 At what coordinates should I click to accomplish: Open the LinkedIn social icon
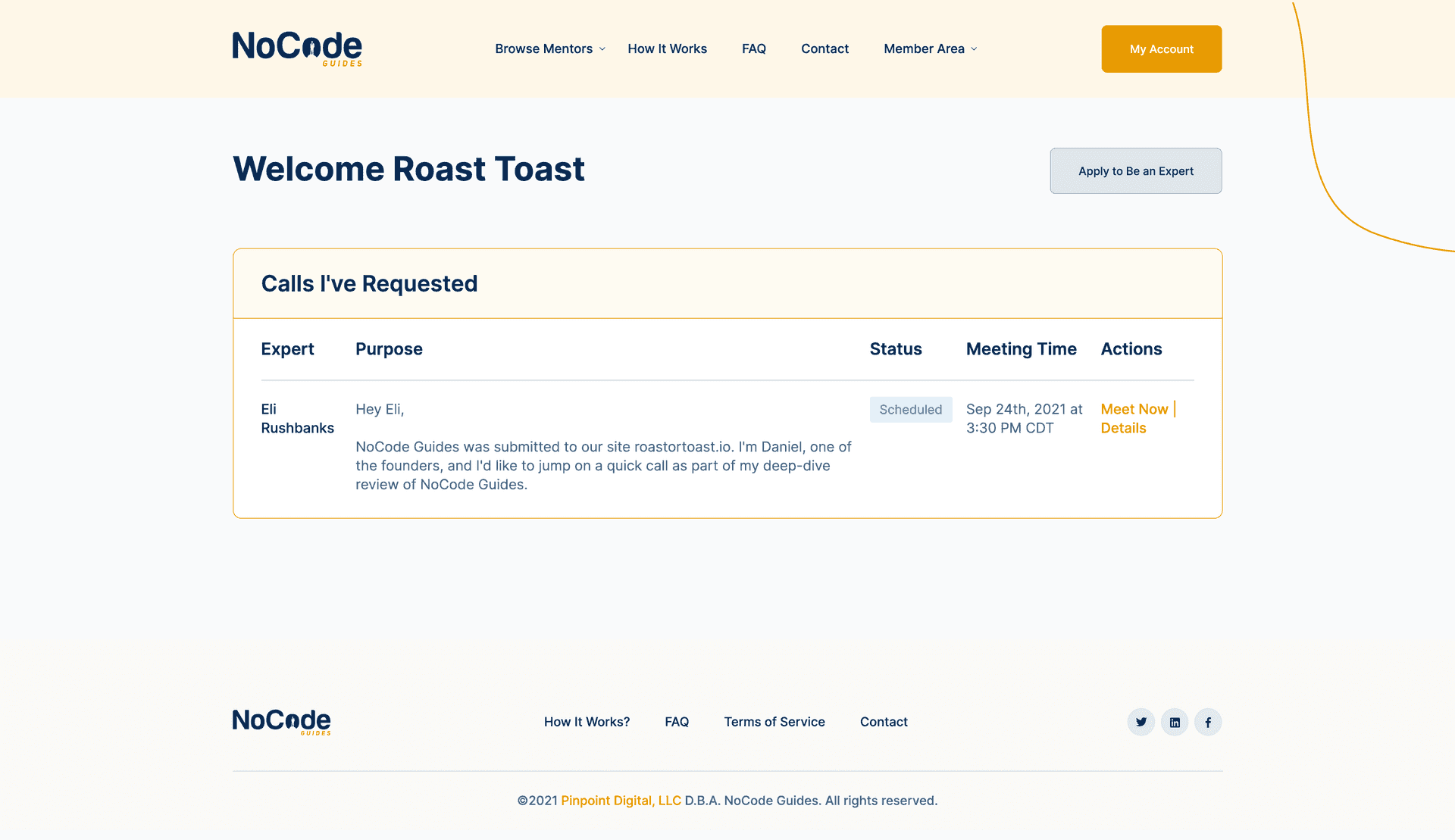point(1175,722)
